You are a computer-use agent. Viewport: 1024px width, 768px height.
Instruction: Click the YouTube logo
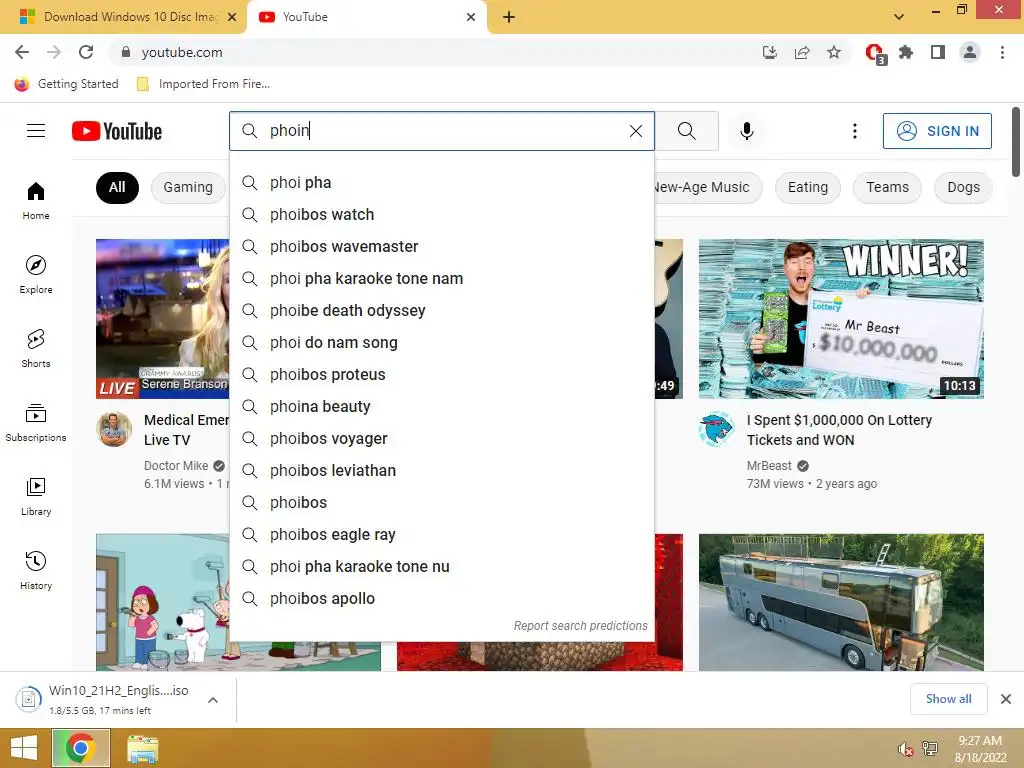[x=117, y=131]
